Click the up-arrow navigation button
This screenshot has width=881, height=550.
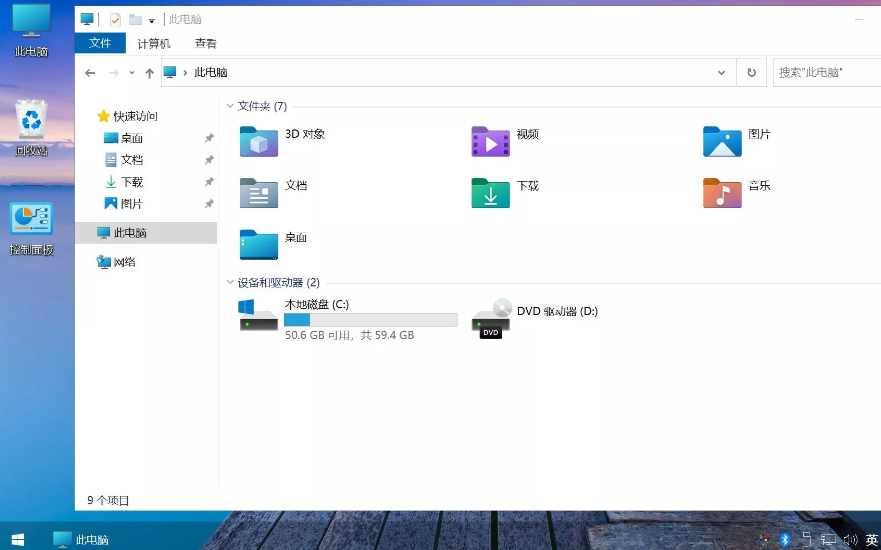(x=150, y=73)
